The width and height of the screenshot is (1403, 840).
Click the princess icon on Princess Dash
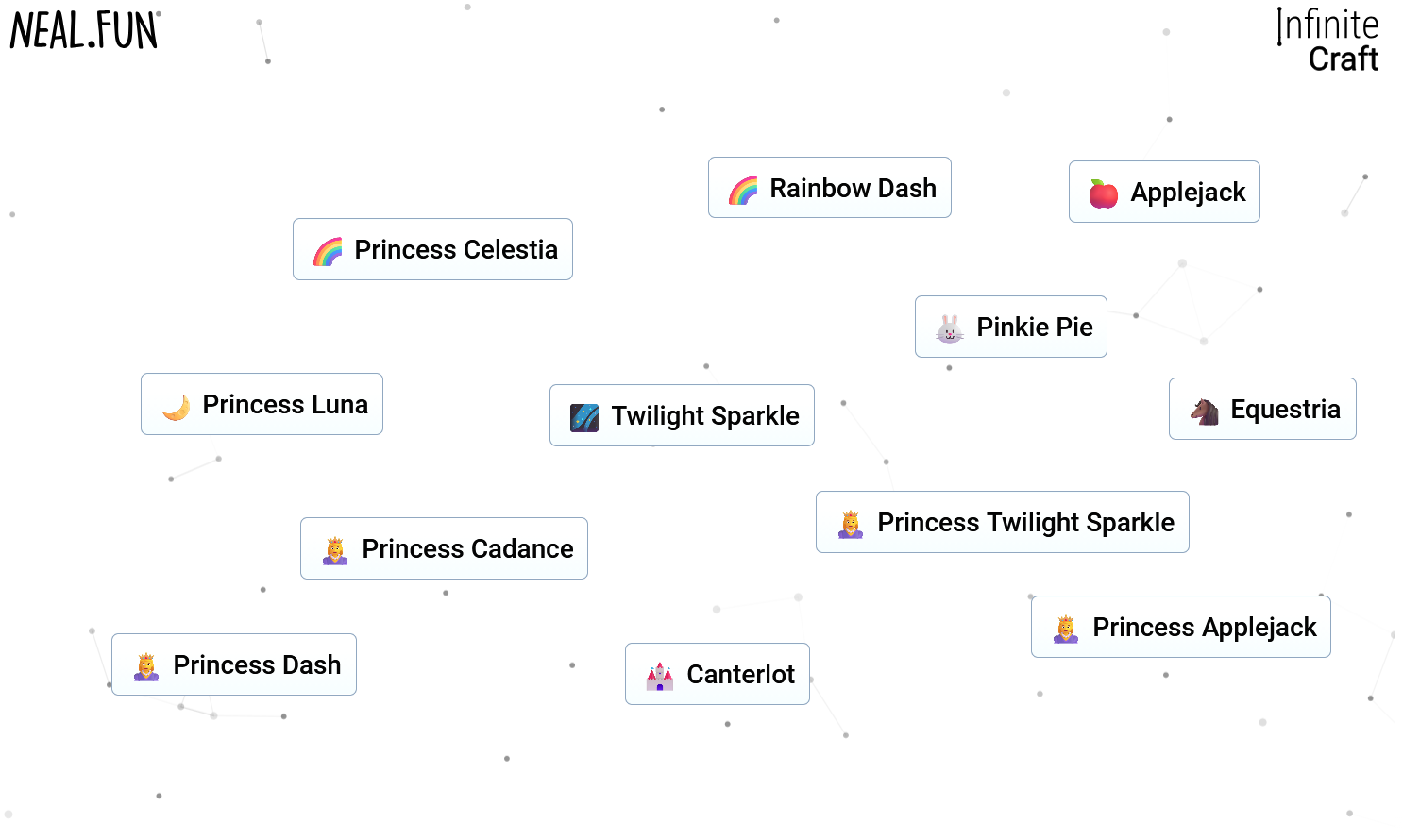pyautogui.click(x=146, y=666)
